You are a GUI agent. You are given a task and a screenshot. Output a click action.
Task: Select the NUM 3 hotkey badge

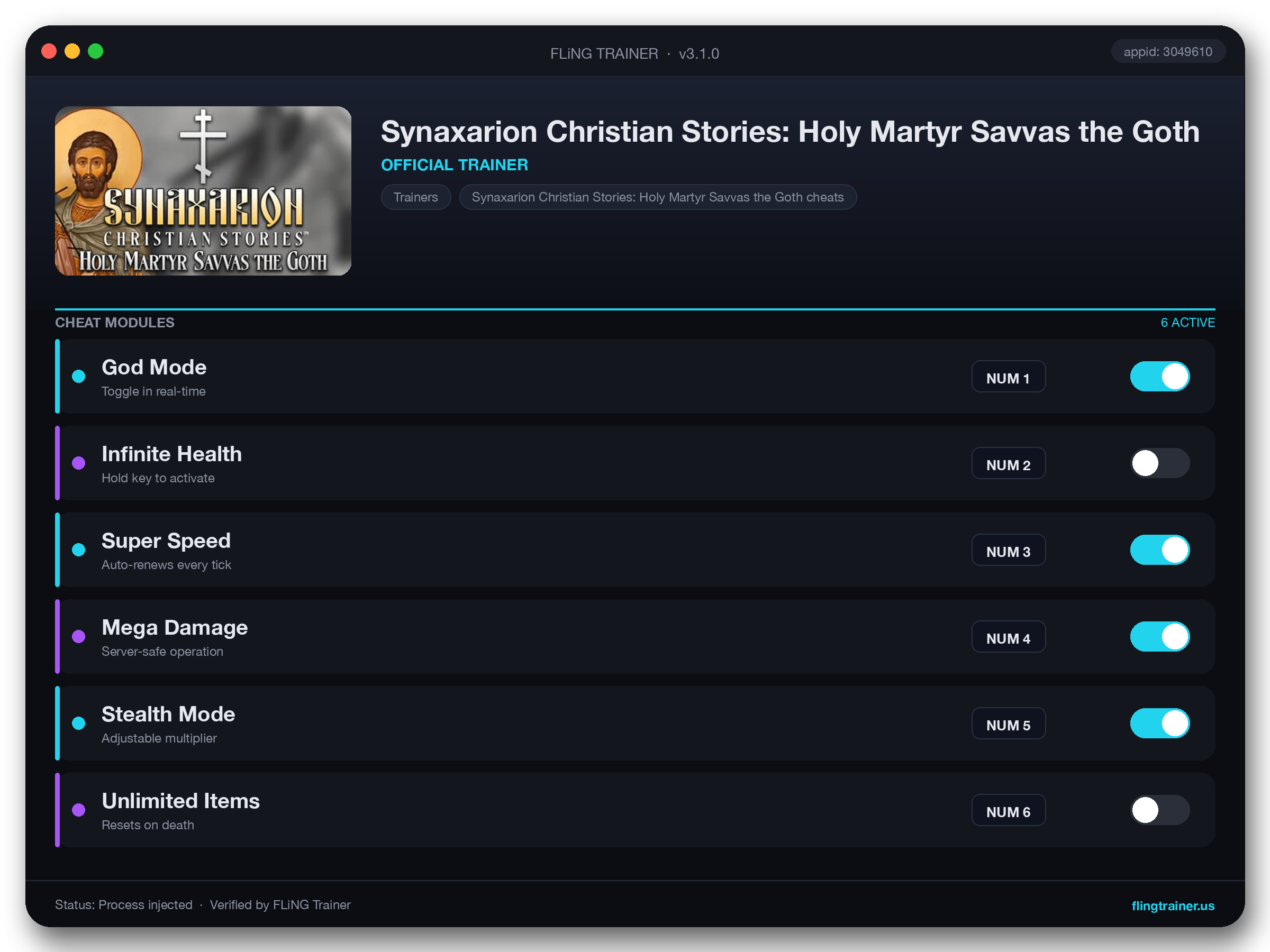pos(1008,550)
